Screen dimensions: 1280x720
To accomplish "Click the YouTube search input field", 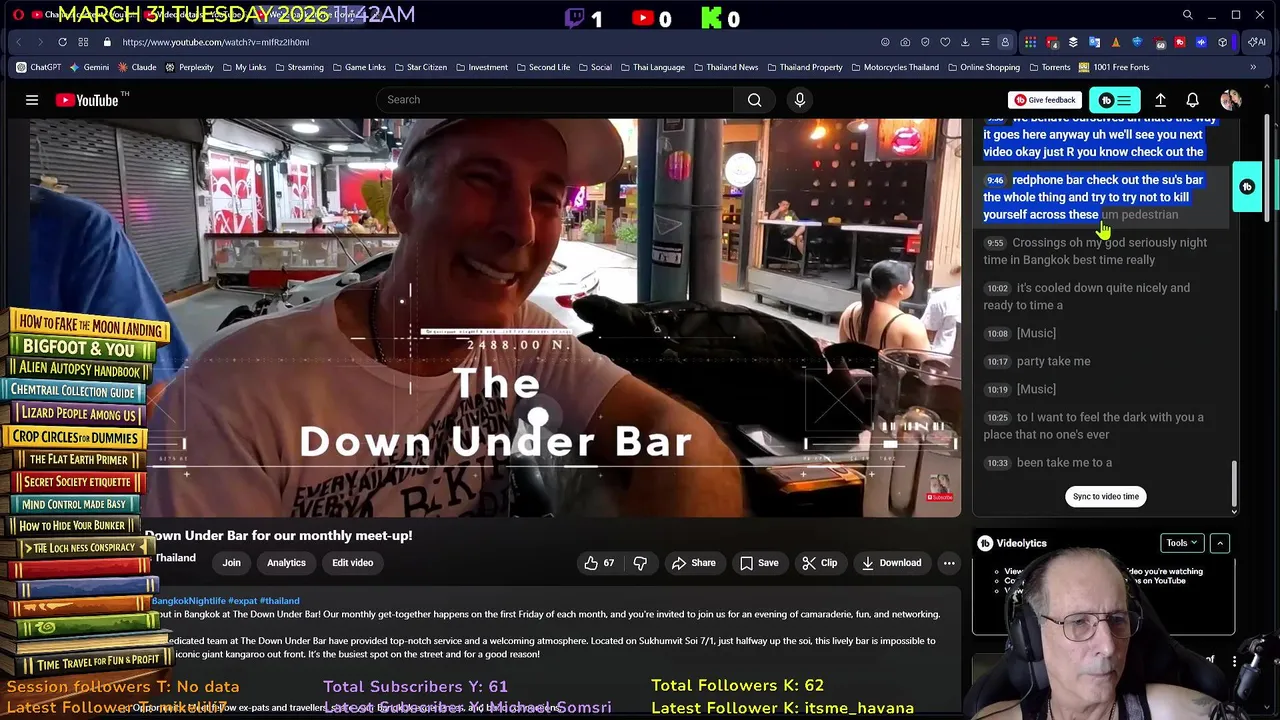I will pos(555,100).
